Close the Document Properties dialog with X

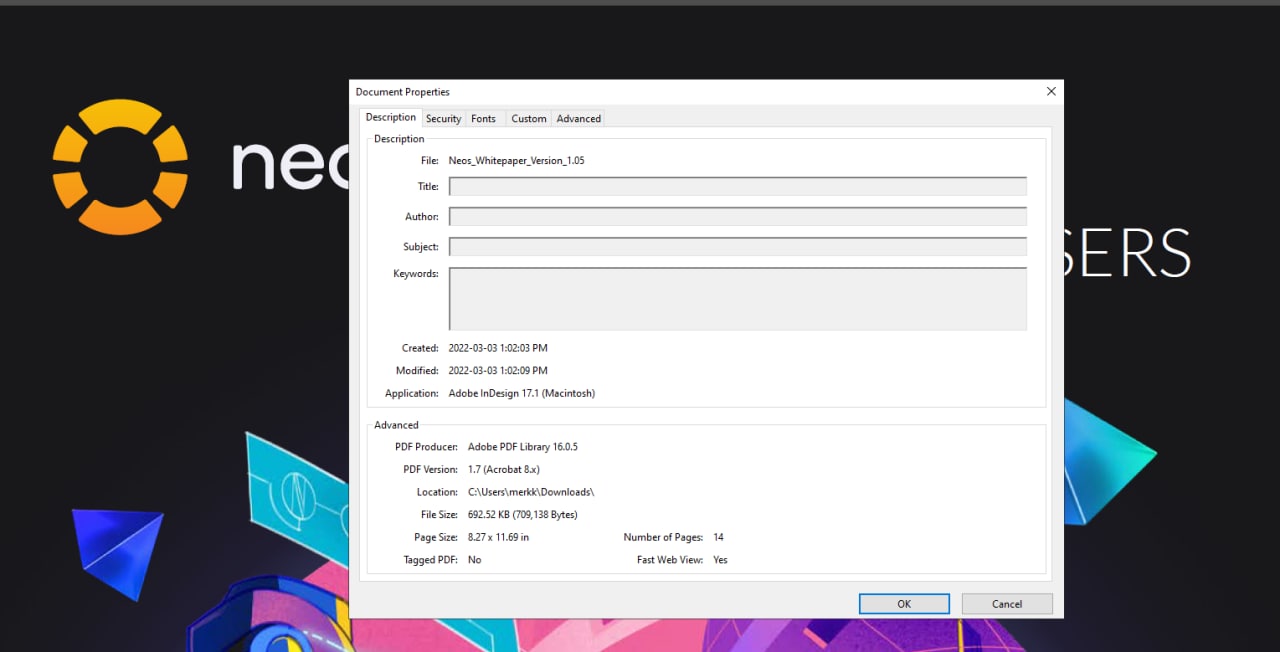[x=1050, y=91]
